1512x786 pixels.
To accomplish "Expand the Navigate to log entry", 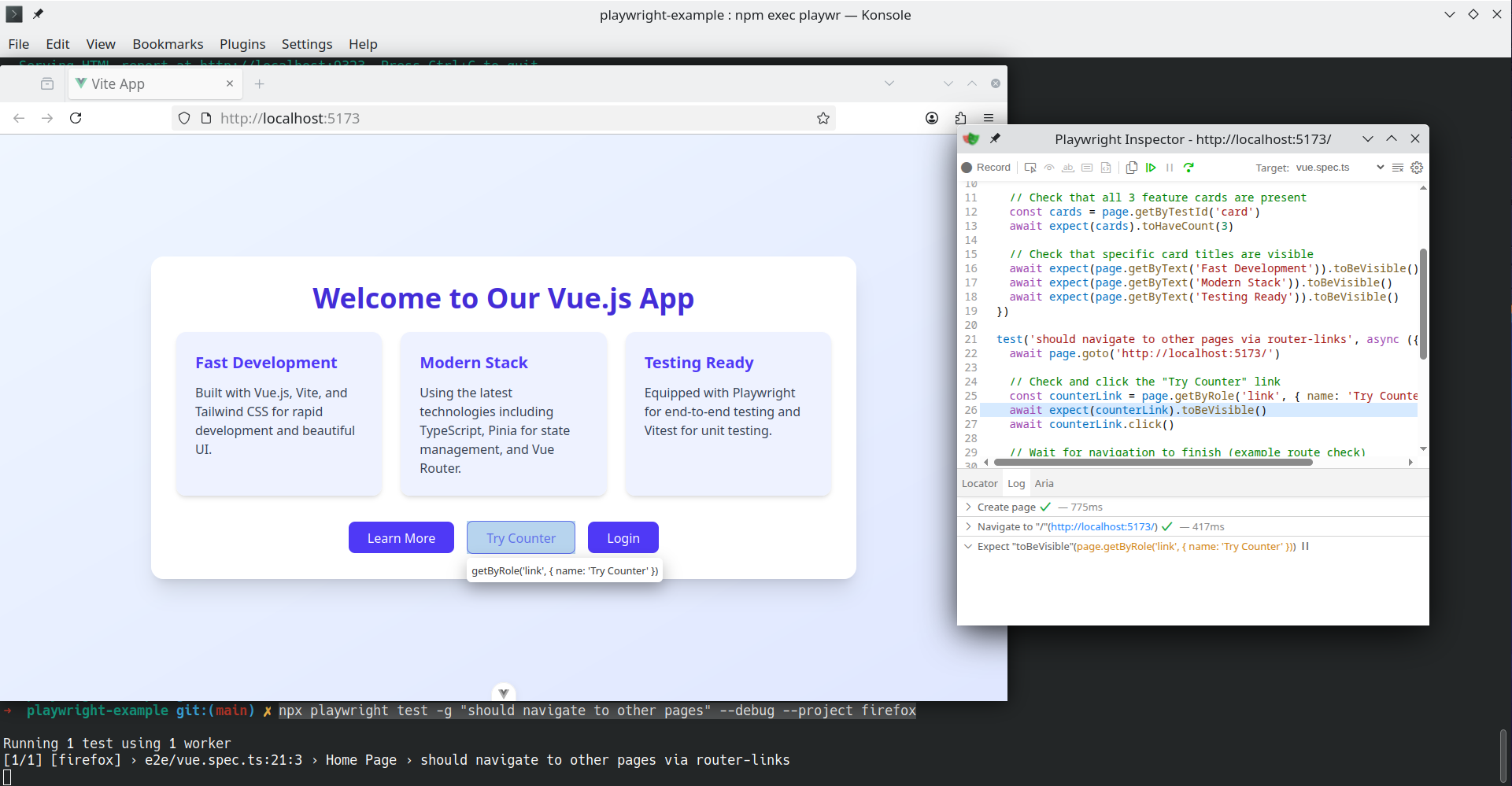I will click(968, 527).
